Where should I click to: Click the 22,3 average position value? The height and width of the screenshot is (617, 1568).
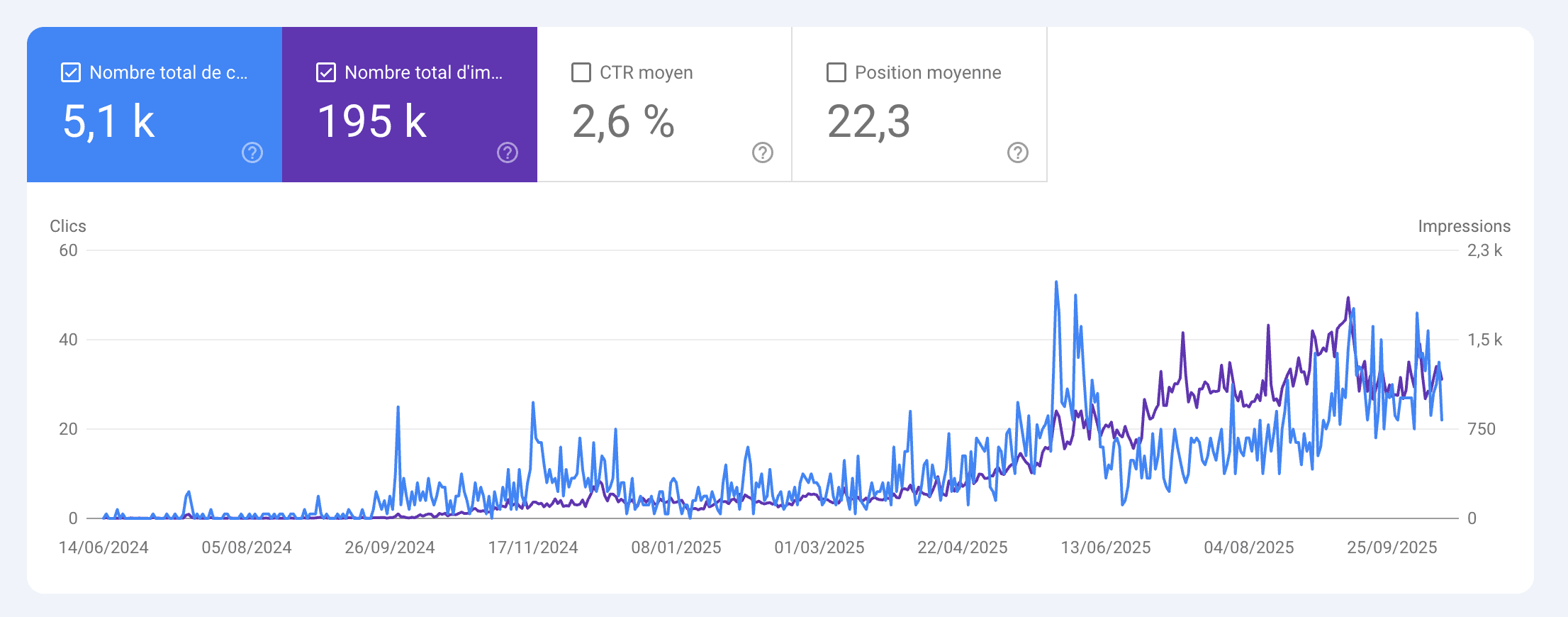pos(868,121)
